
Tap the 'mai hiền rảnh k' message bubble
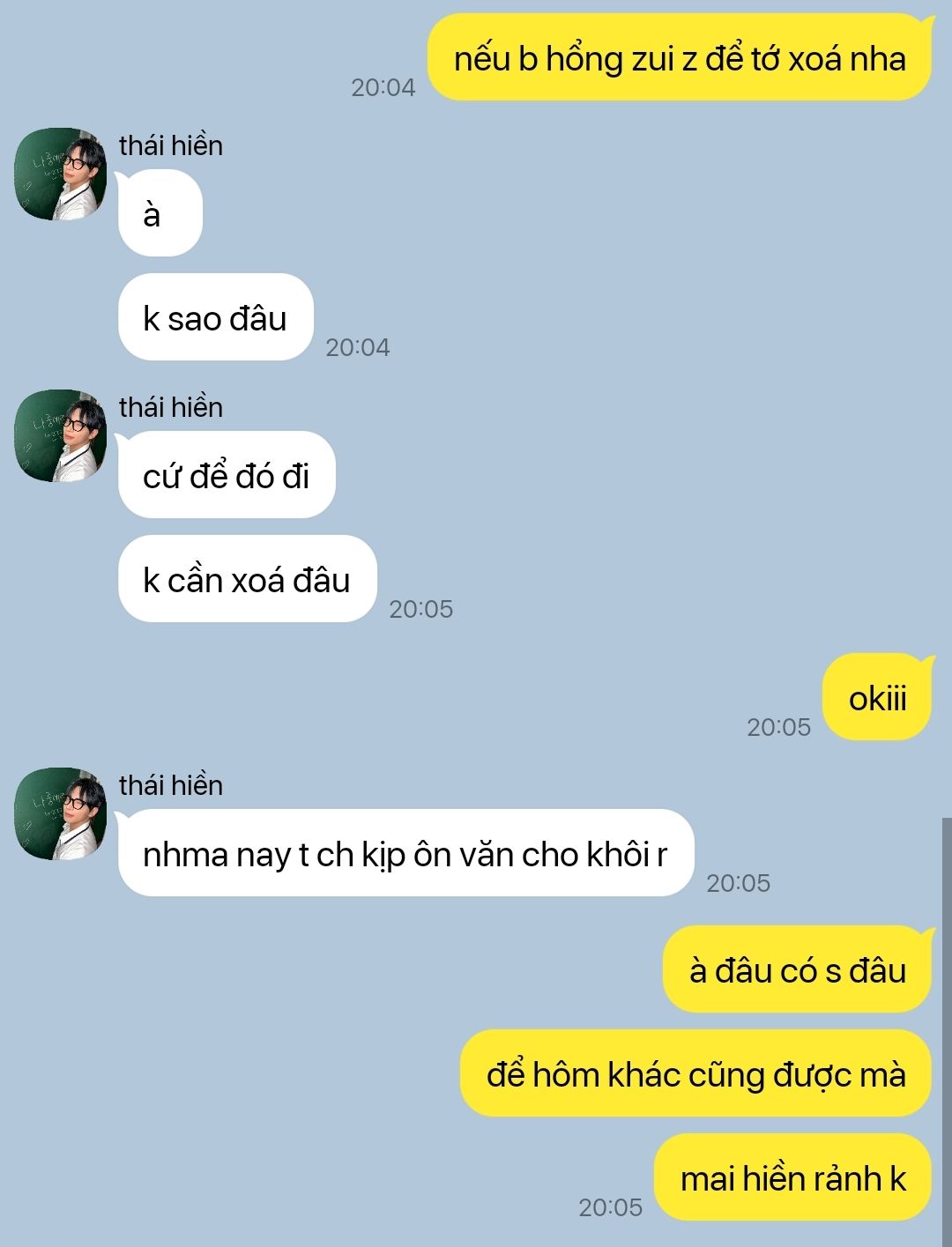(x=793, y=1177)
